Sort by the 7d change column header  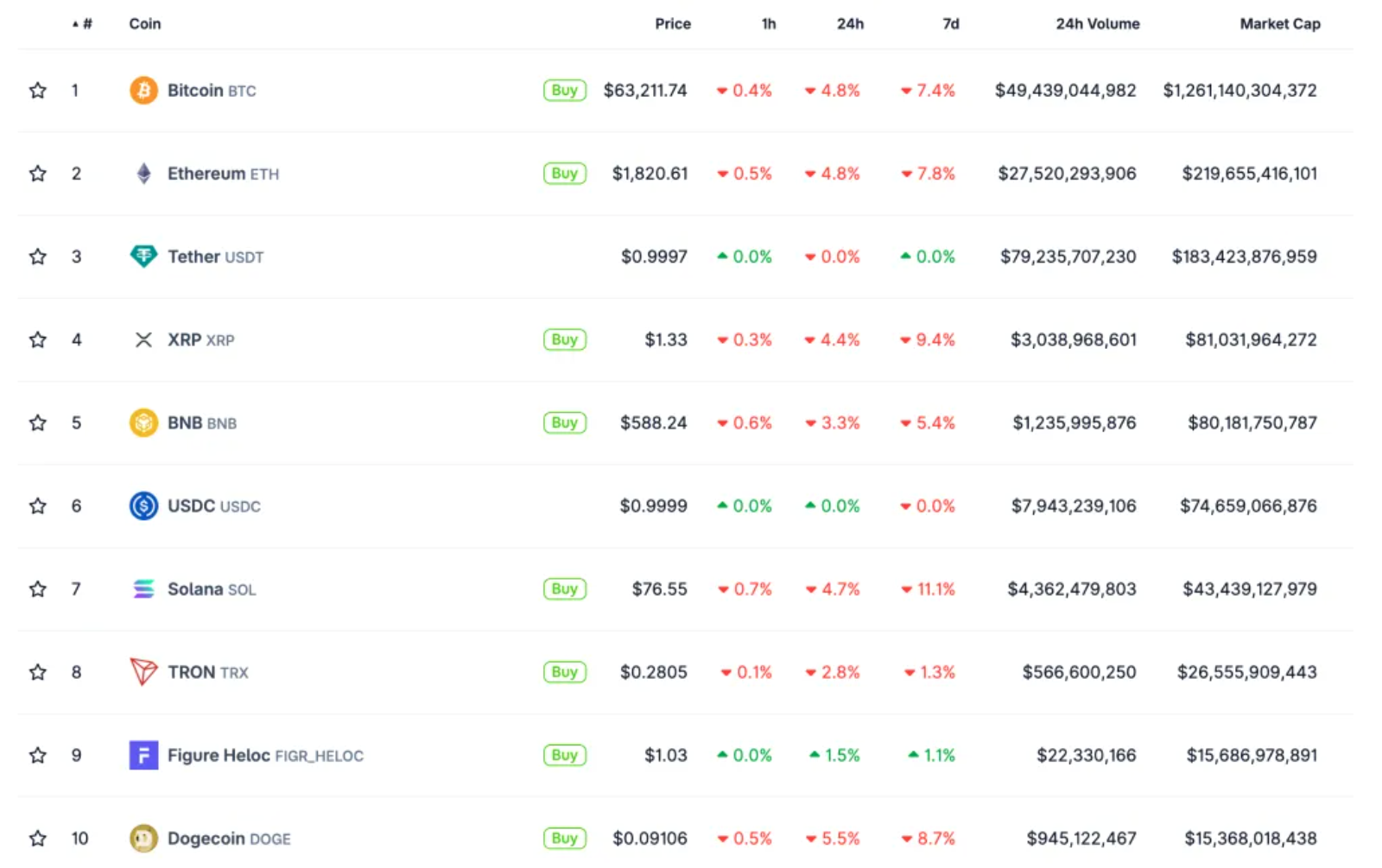(x=950, y=24)
